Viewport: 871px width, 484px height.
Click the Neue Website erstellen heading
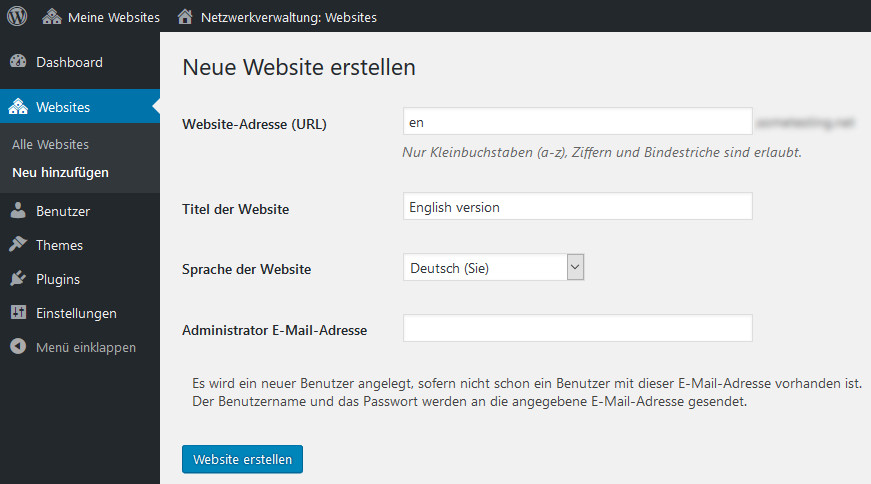pyautogui.click(x=299, y=67)
